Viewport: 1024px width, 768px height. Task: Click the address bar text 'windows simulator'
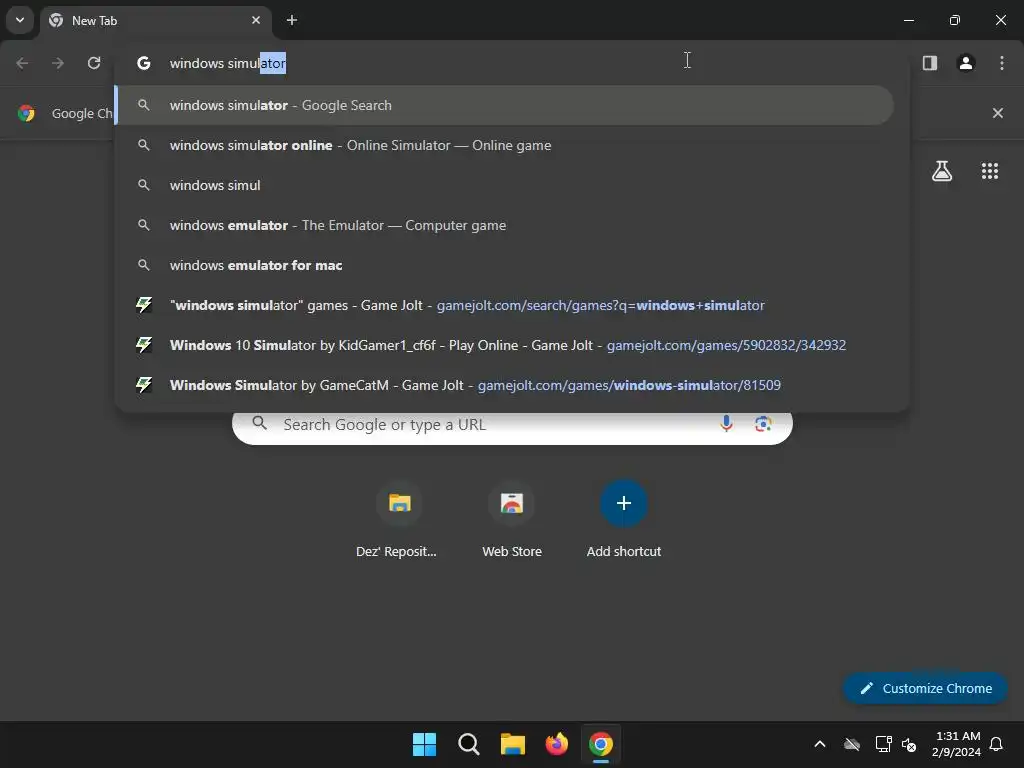(x=227, y=63)
